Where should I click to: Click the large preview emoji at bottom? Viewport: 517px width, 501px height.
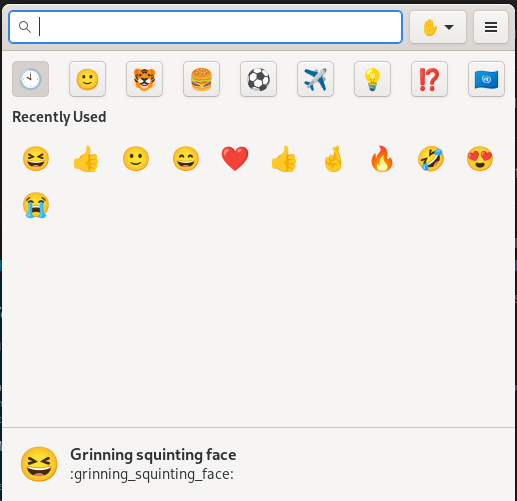39,464
